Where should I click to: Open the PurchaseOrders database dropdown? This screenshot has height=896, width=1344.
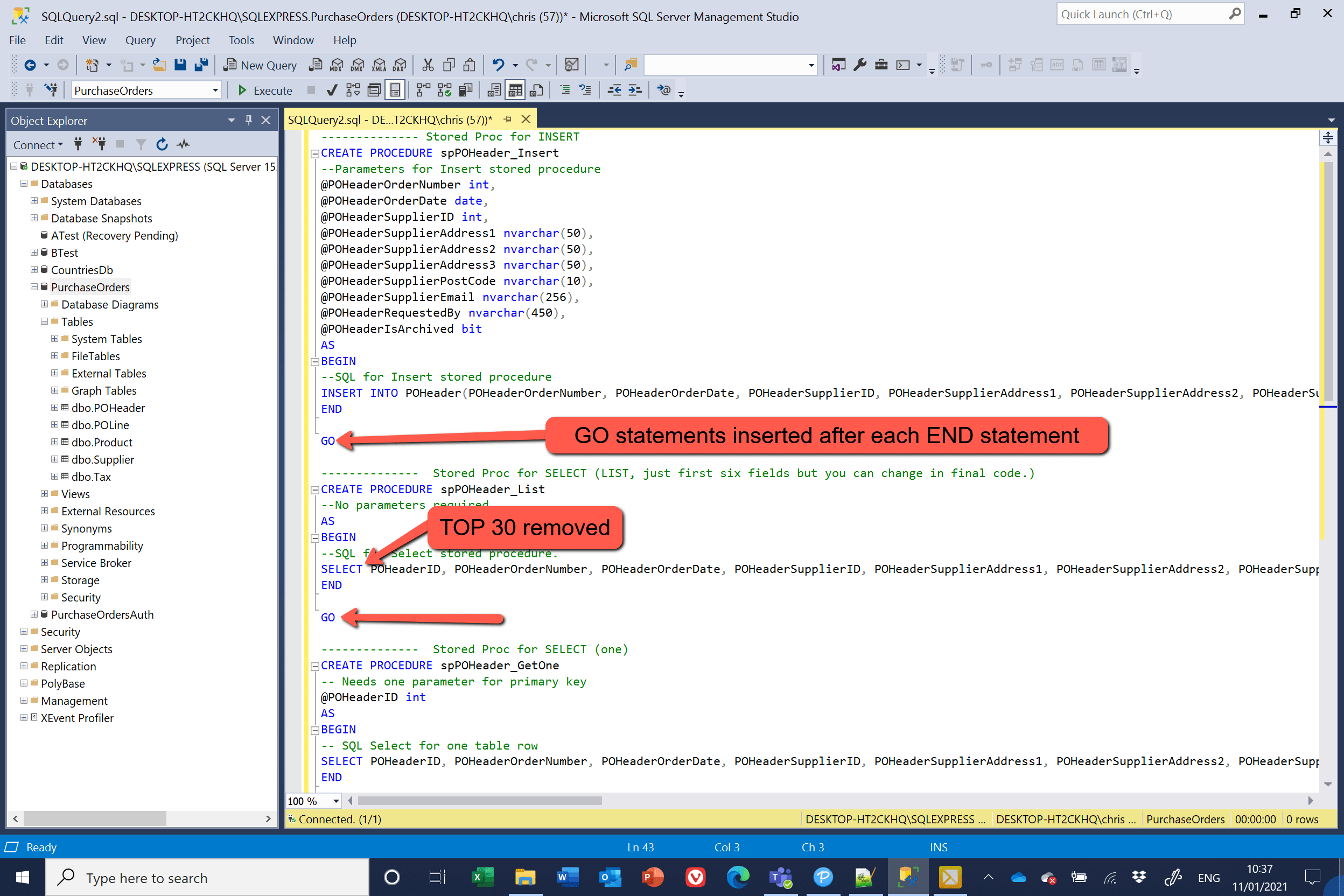coord(214,90)
